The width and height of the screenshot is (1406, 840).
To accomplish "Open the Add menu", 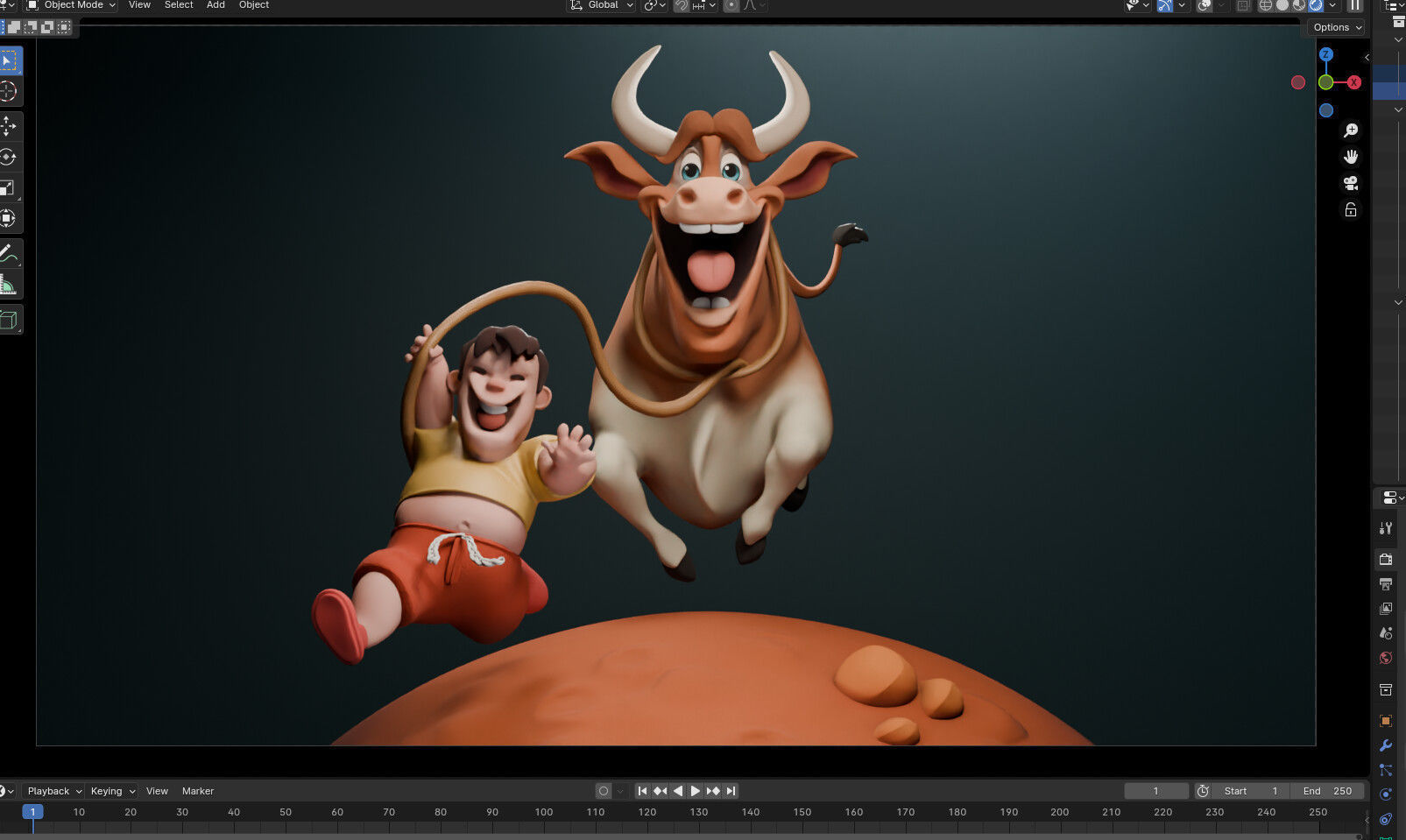I will click(215, 5).
